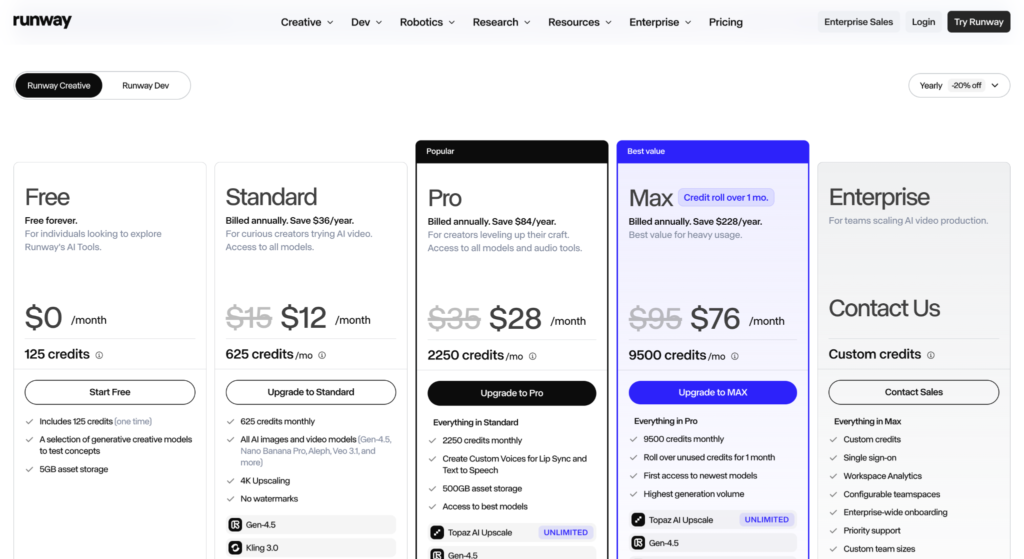This screenshot has width=1024, height=559.
Task: Open info icon beside Custom credits
Action: pos(931,355)
